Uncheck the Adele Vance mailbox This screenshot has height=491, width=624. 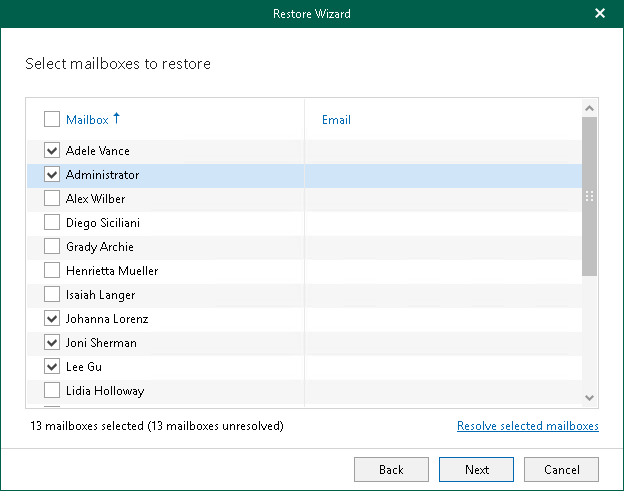tap(52, 151)
